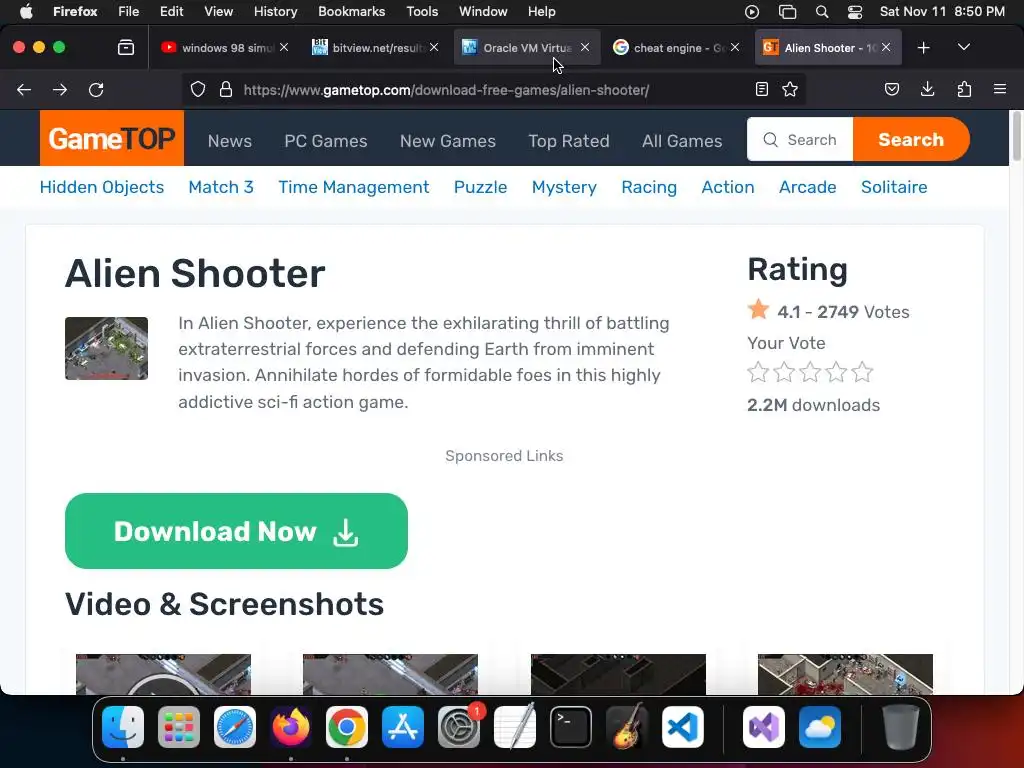Open the Top Rated navigation link

(569, 141)
